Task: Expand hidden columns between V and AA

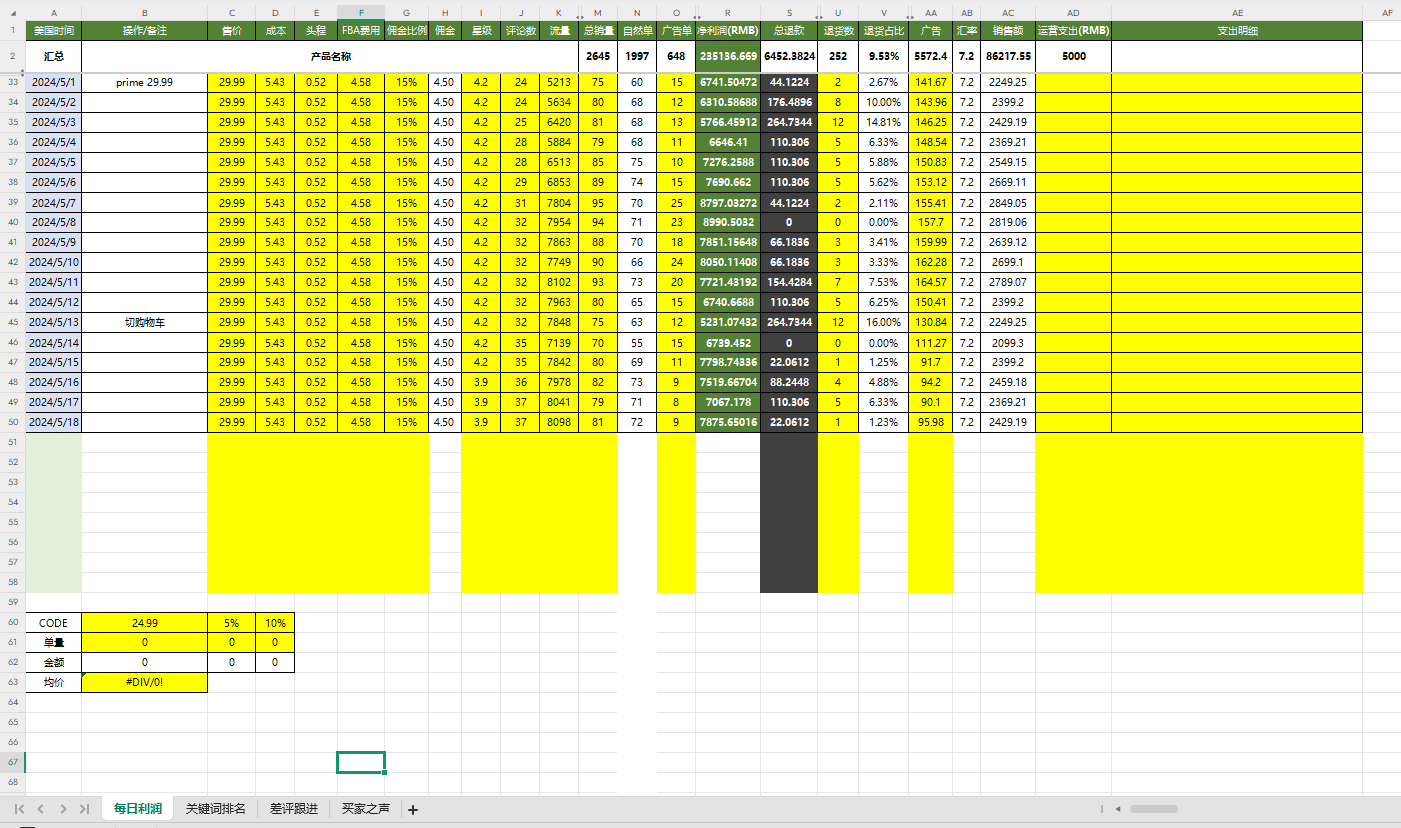Action: click(x=909, y=17)
